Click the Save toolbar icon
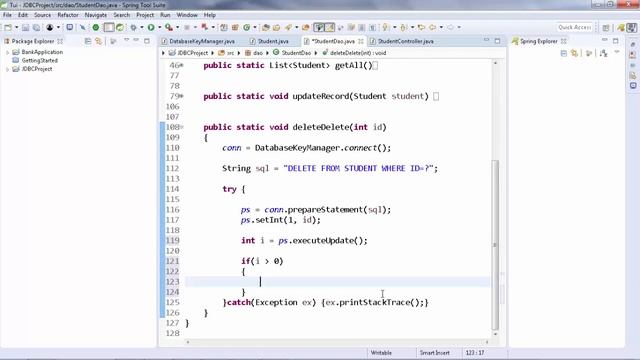 pos(25,27)
